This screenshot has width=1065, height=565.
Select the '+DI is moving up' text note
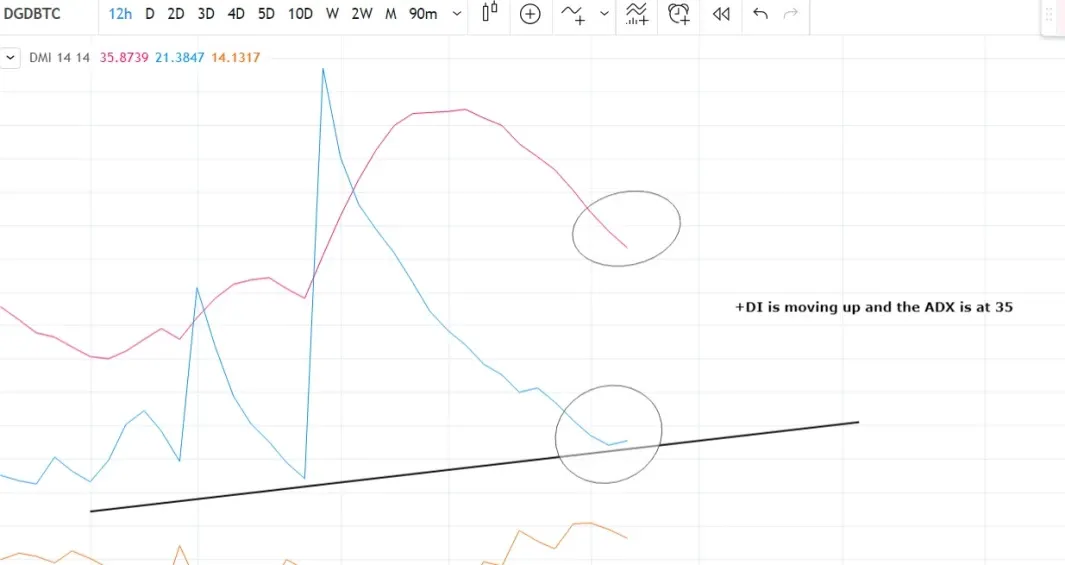(873, 307)
